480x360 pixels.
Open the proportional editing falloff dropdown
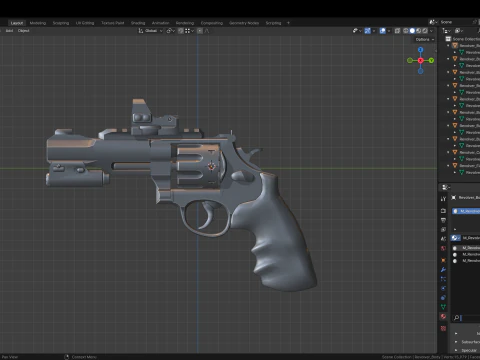pos(207,31)
